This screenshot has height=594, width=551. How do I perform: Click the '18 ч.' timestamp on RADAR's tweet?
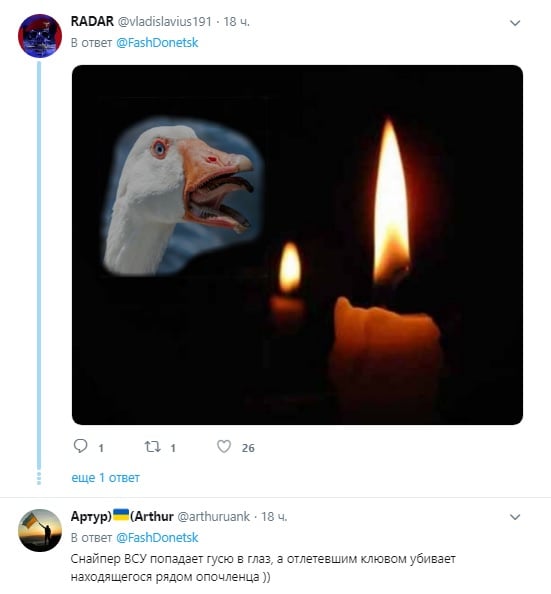point(236,22)
